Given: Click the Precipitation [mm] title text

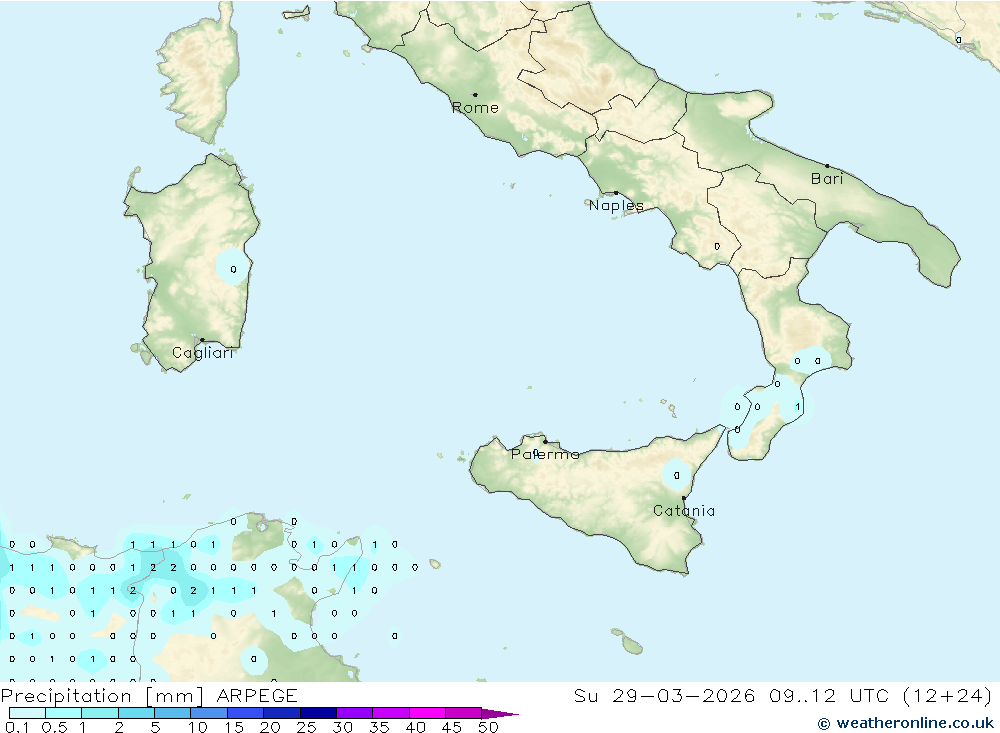Looking at the screenshot, I should [x=102, y=696].
